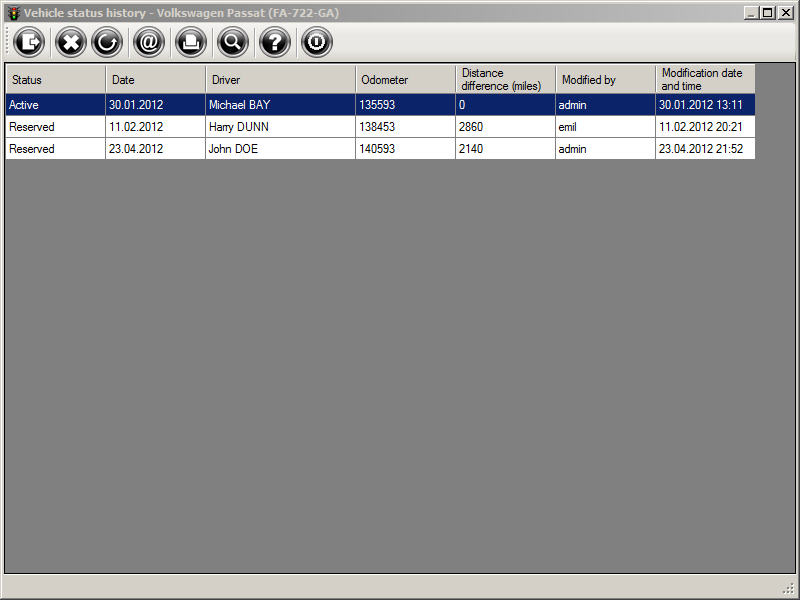800x600 pixels.
Task: Sort by Distance difference (miles) header
Action: click(505, 79)
